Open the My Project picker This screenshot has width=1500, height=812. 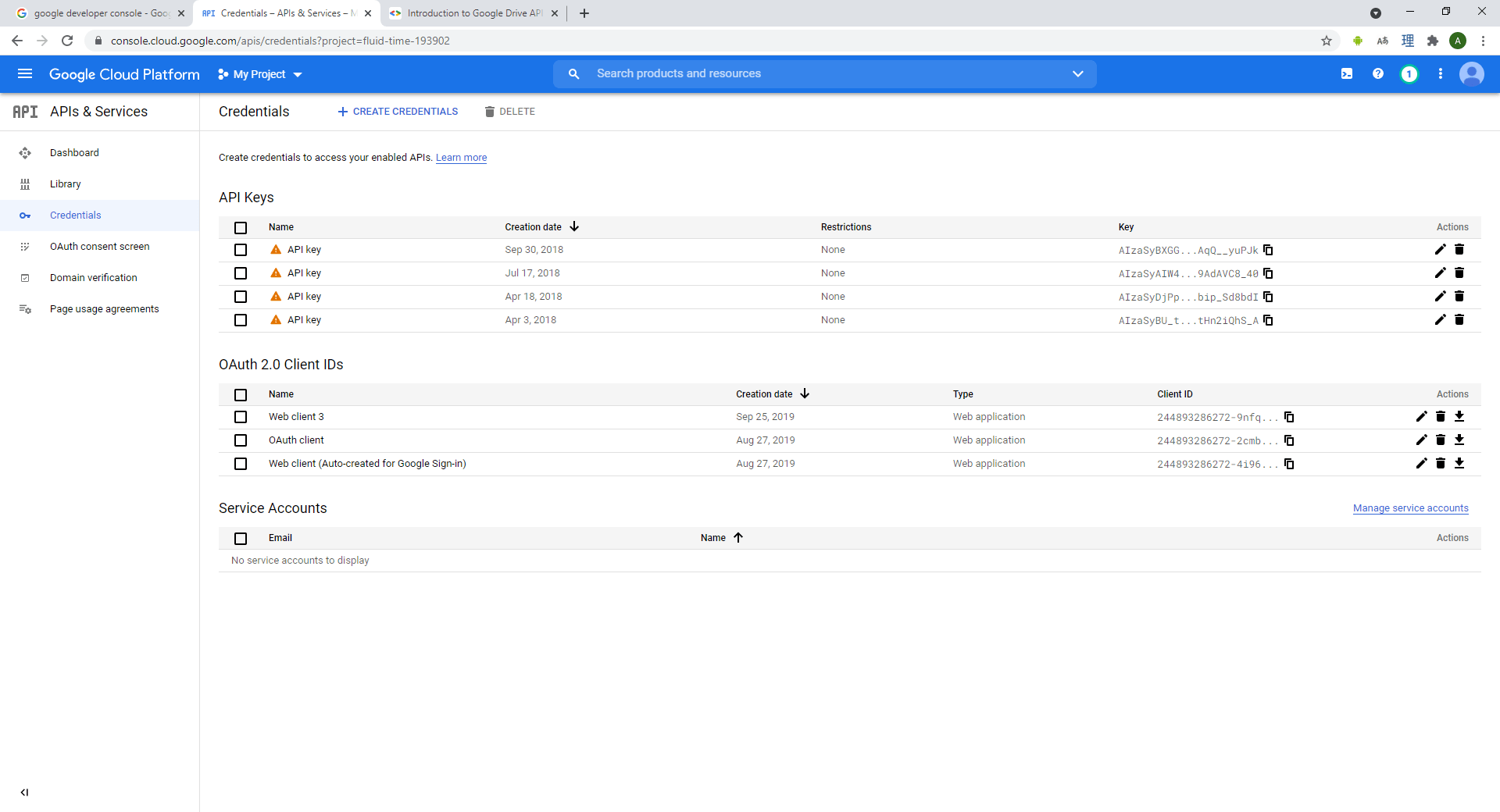pyautogui.click(x=259, y=73)
